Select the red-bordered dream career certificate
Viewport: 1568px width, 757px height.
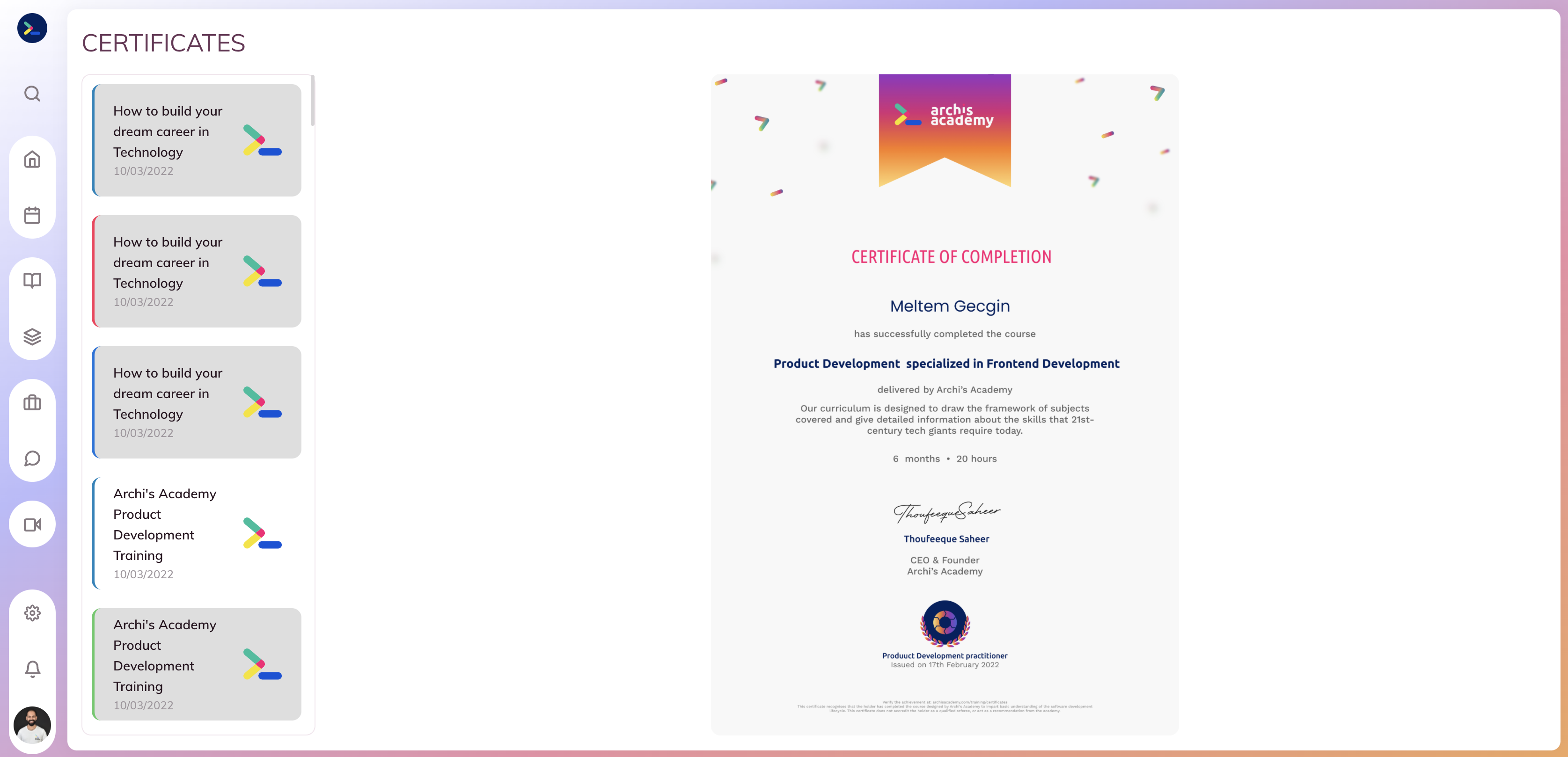point(197,271)
